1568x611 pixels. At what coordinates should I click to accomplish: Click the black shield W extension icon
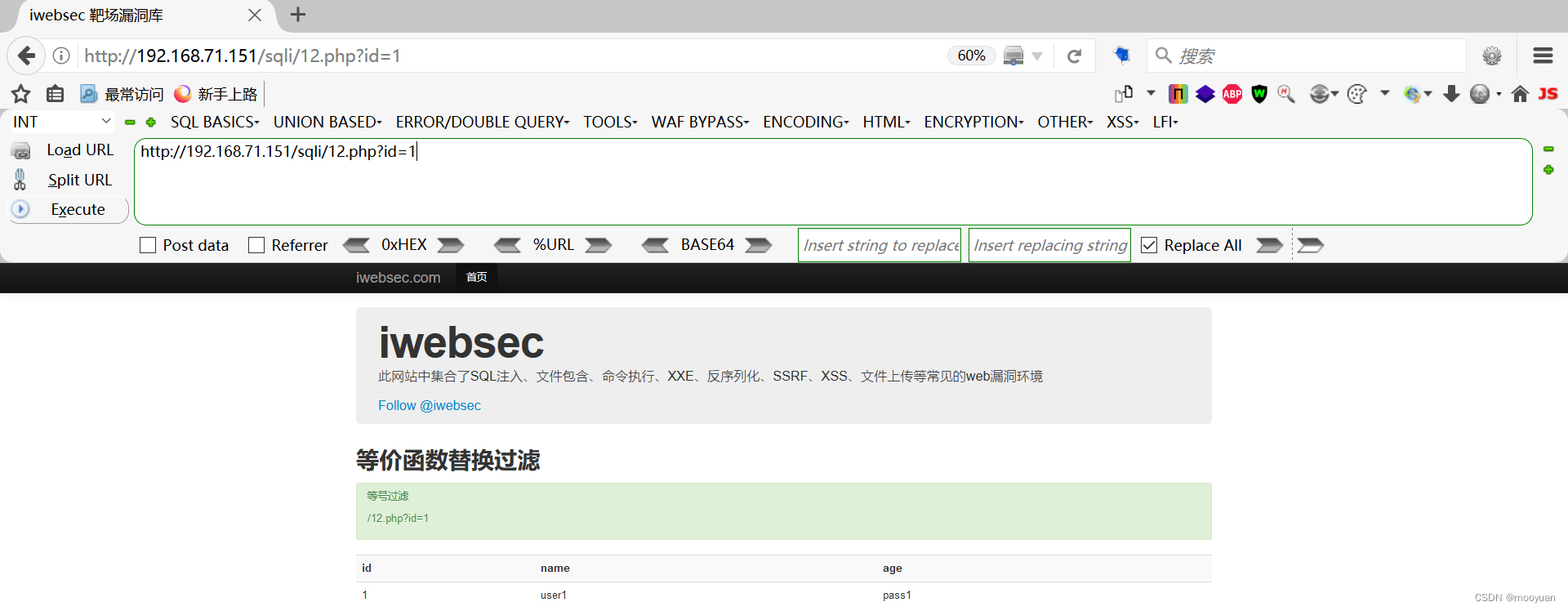pos(1259,94)
